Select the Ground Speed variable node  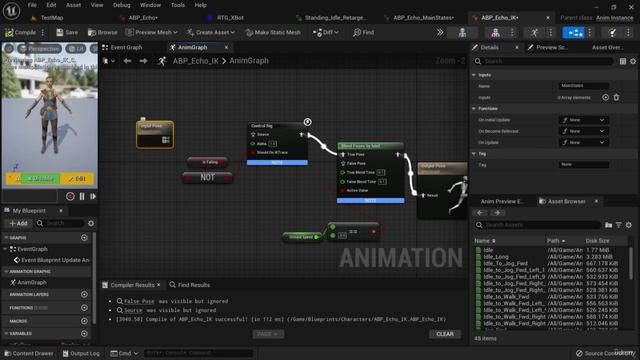(x=302, y=237)
